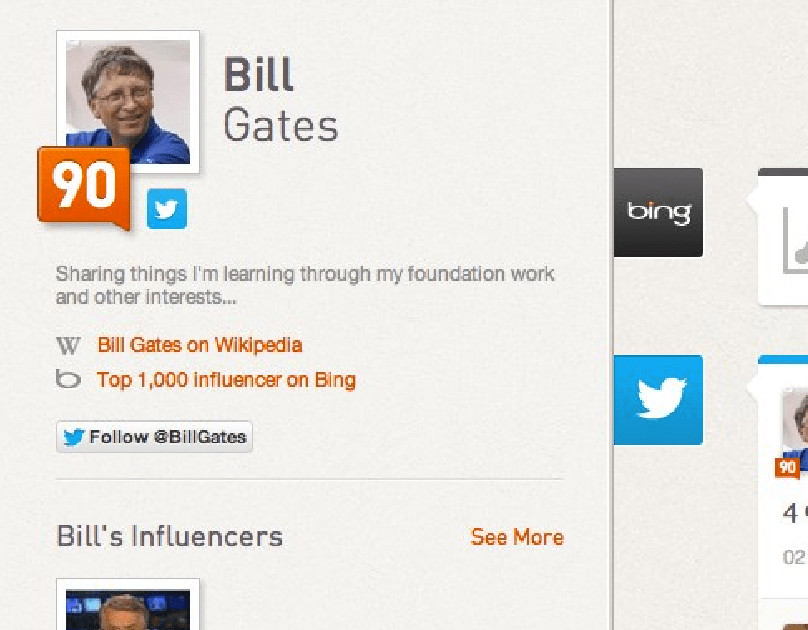Open the black Bing tile in the timeline
This screenshot has height=630, width=808.
pyautogui.click(x=658, y=212)
